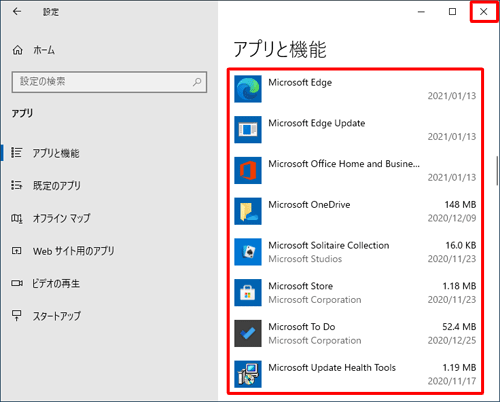The image size is (500, 402).
Task: Click the 16.0 KB size value
Action: coord(461,245)
